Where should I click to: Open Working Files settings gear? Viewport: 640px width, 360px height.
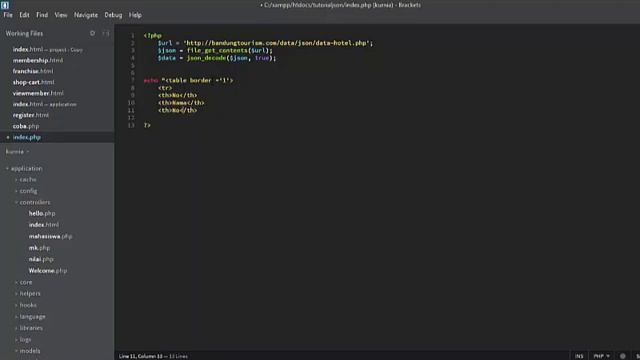pos(93,33)
